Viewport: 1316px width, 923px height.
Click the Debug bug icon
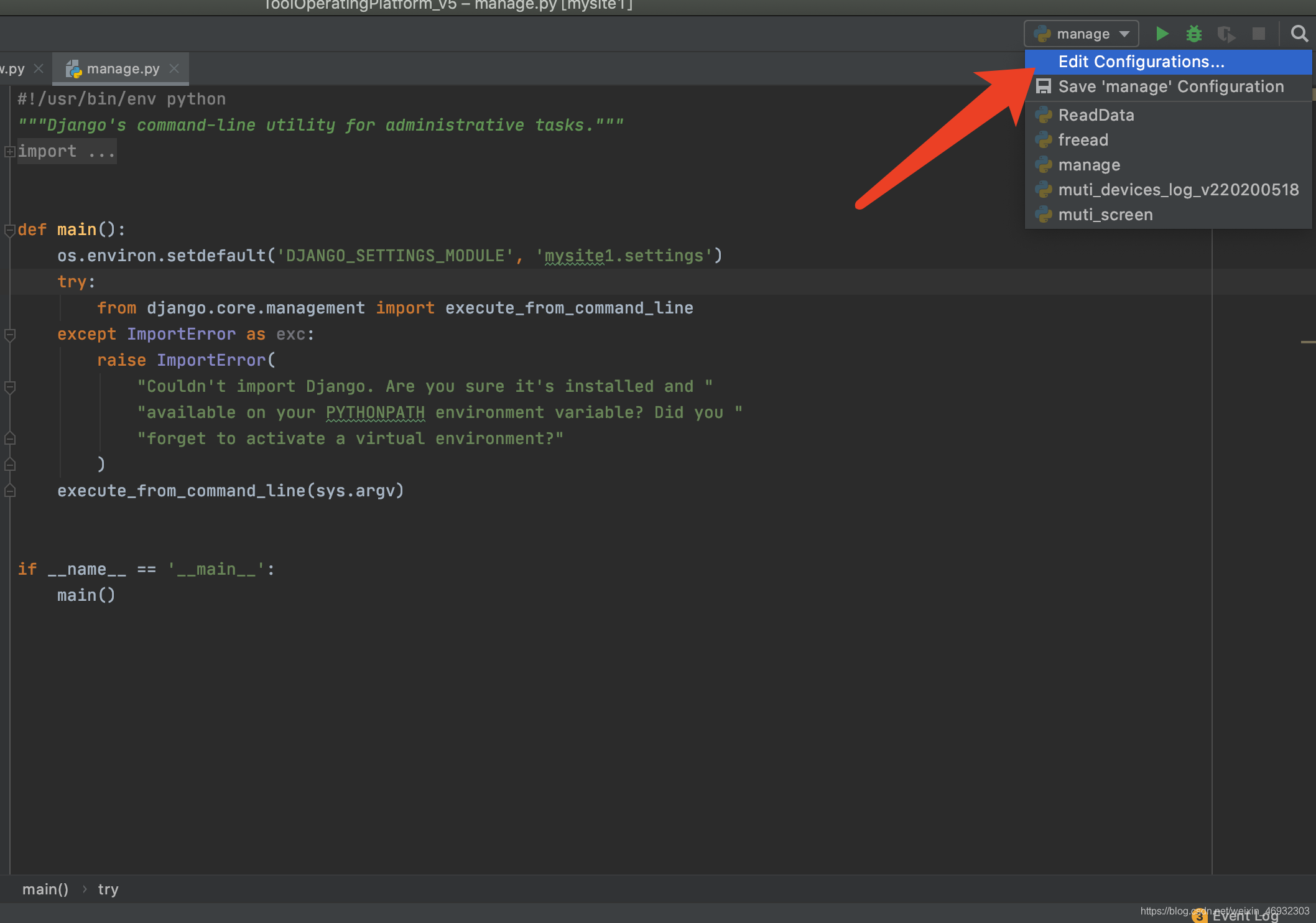(x=1193, y=34)
